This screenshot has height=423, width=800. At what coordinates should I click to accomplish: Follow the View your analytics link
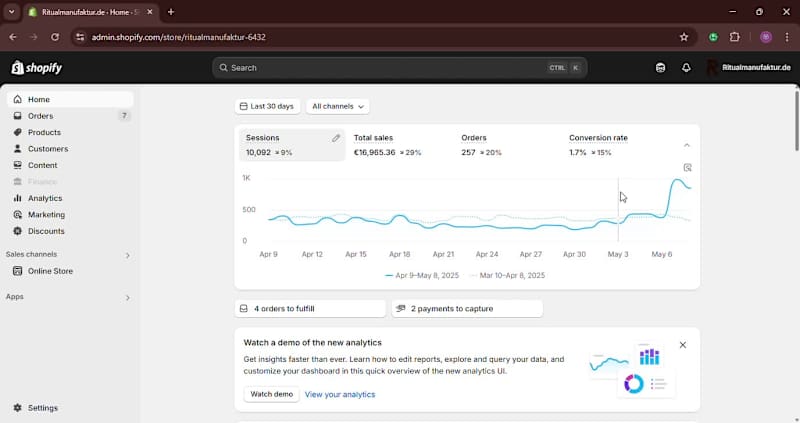[x=340, y=394]
